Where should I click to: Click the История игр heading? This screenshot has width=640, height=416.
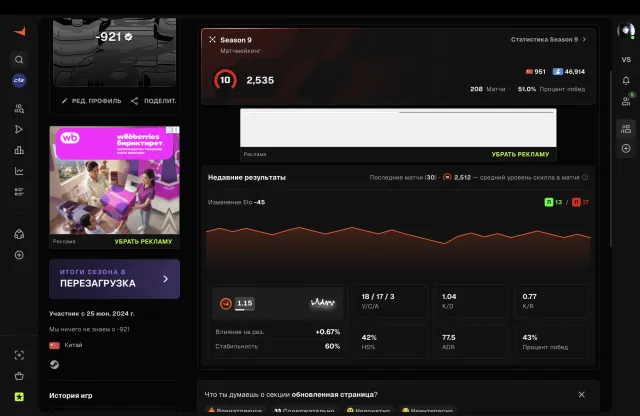71,396
